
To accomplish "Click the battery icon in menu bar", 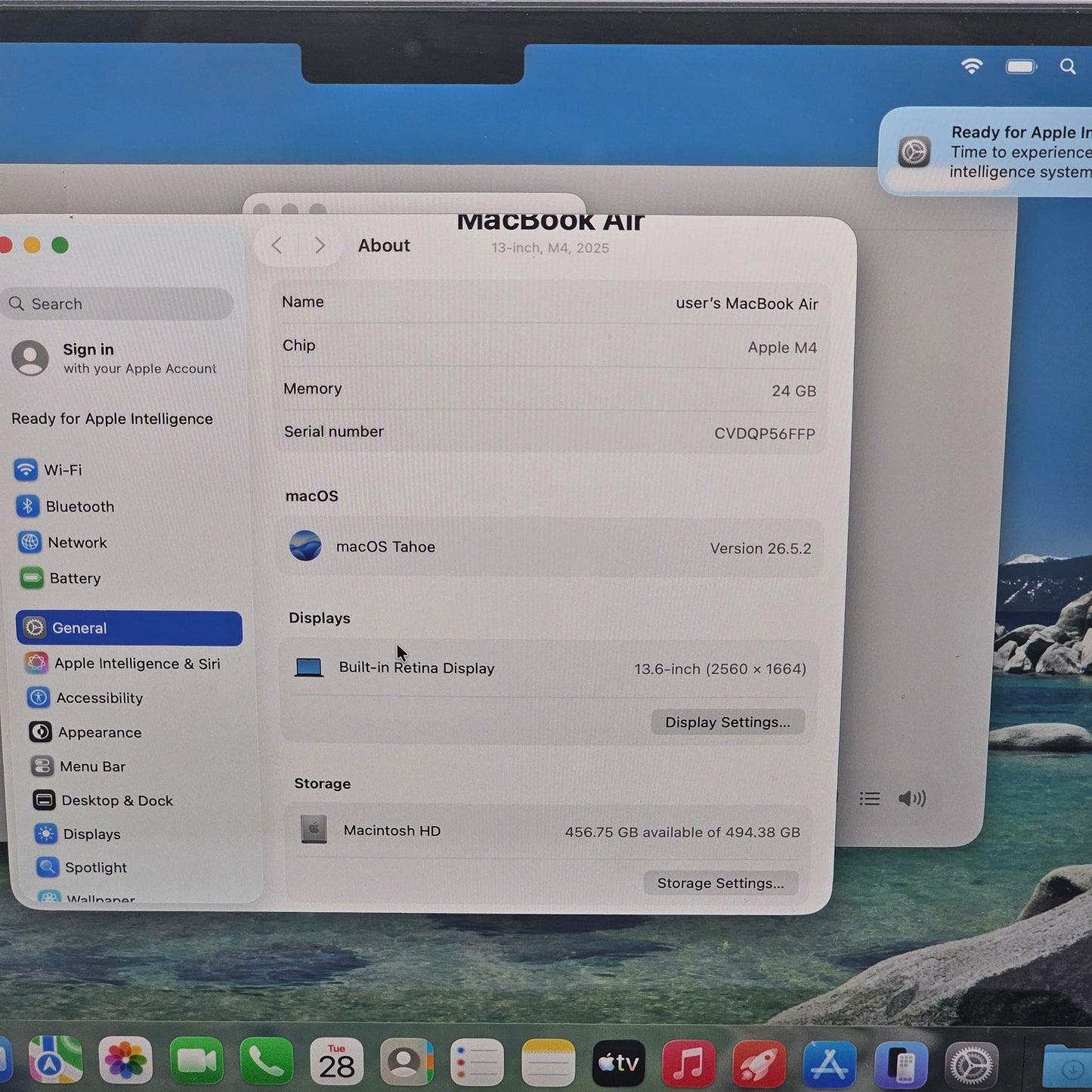I will [1021, 67].
